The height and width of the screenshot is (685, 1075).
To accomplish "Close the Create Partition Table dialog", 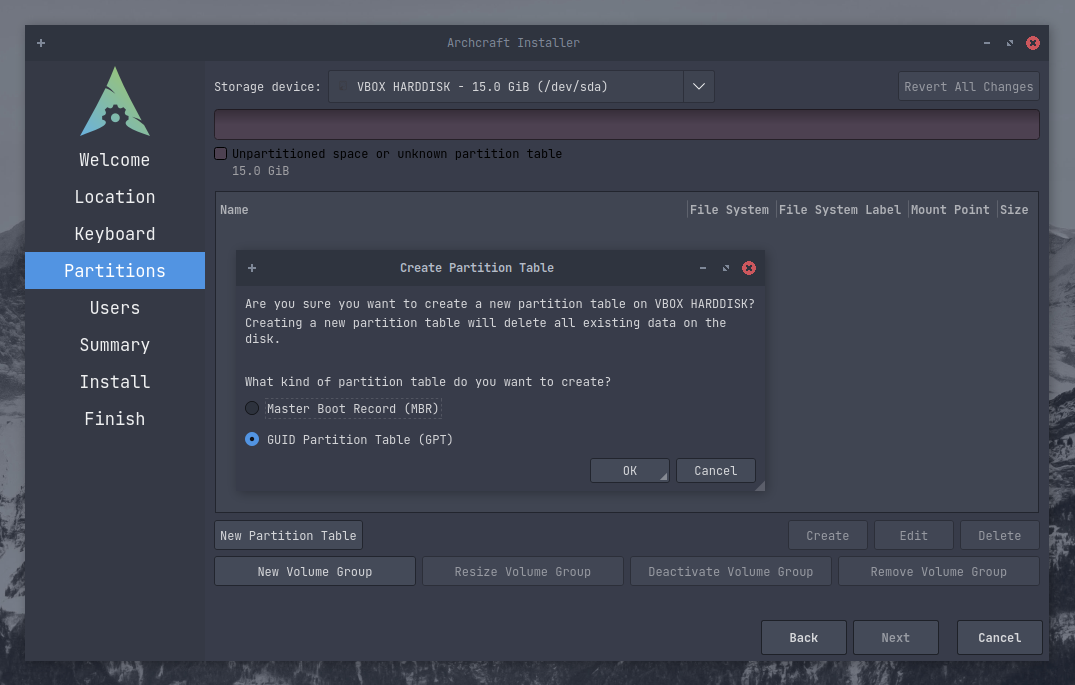I will click(x=749, y=268).
